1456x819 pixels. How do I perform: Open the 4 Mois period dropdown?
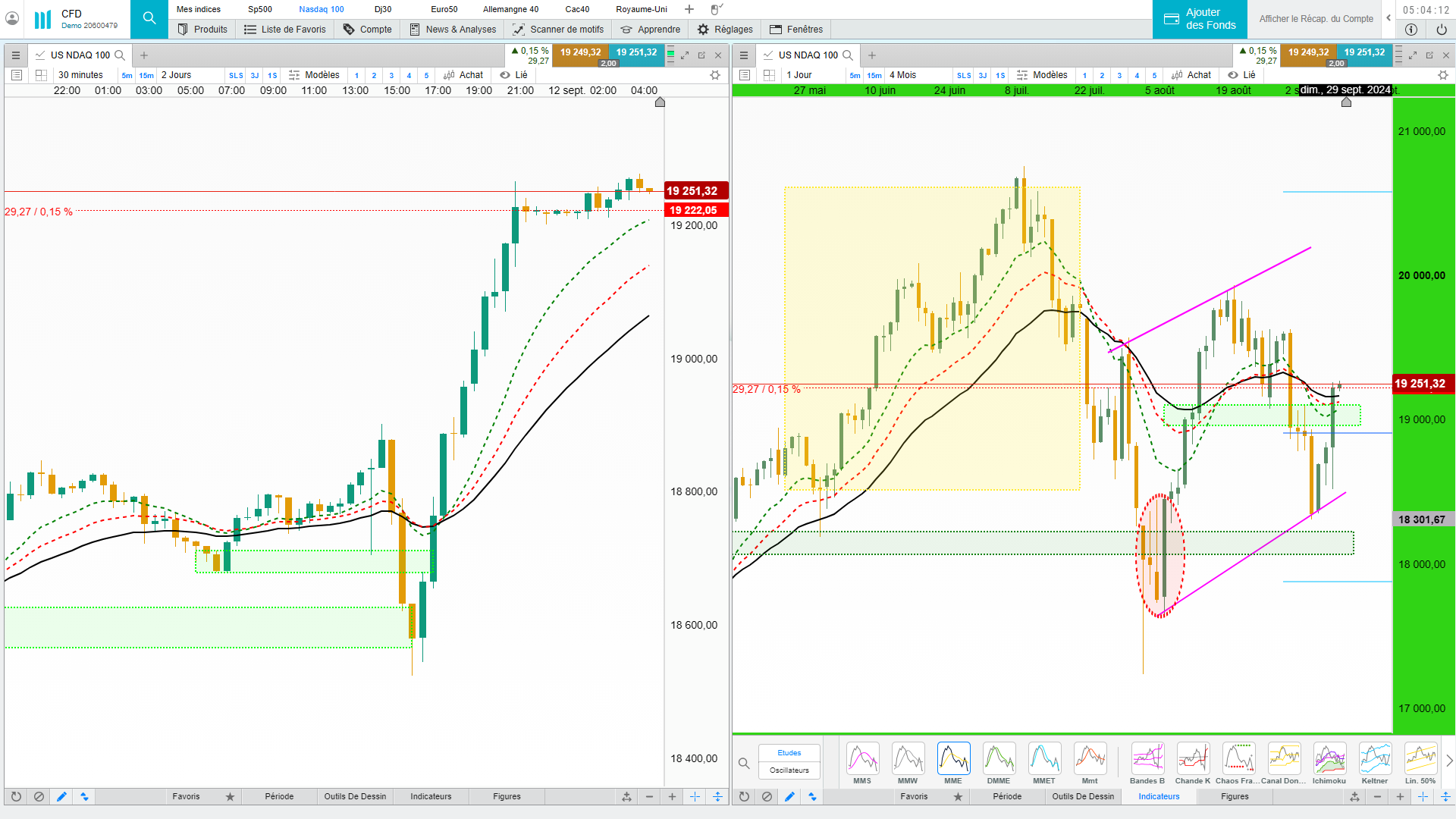902,75
